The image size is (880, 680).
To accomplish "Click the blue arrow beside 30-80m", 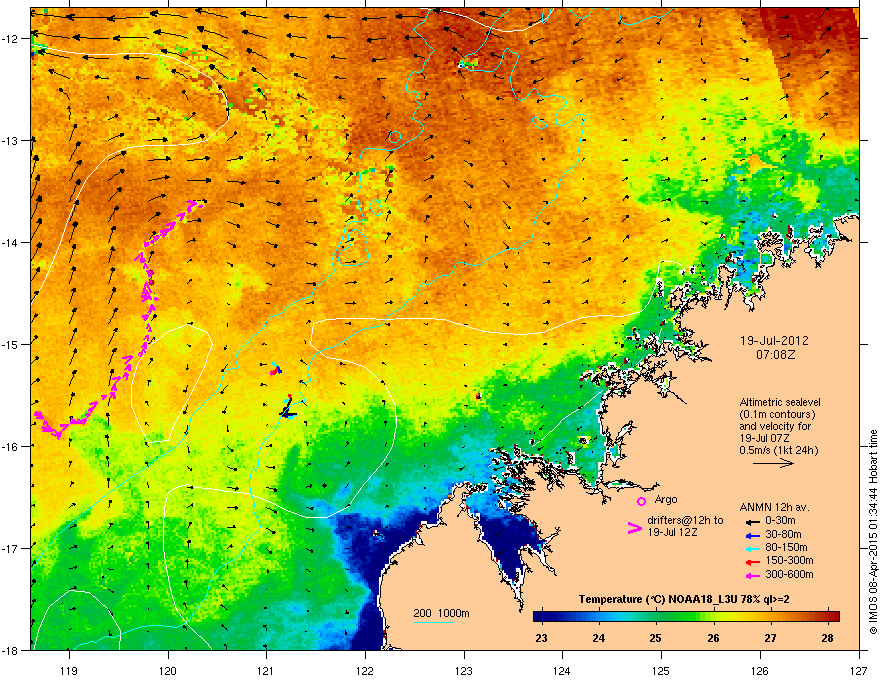I will point(752,535).
